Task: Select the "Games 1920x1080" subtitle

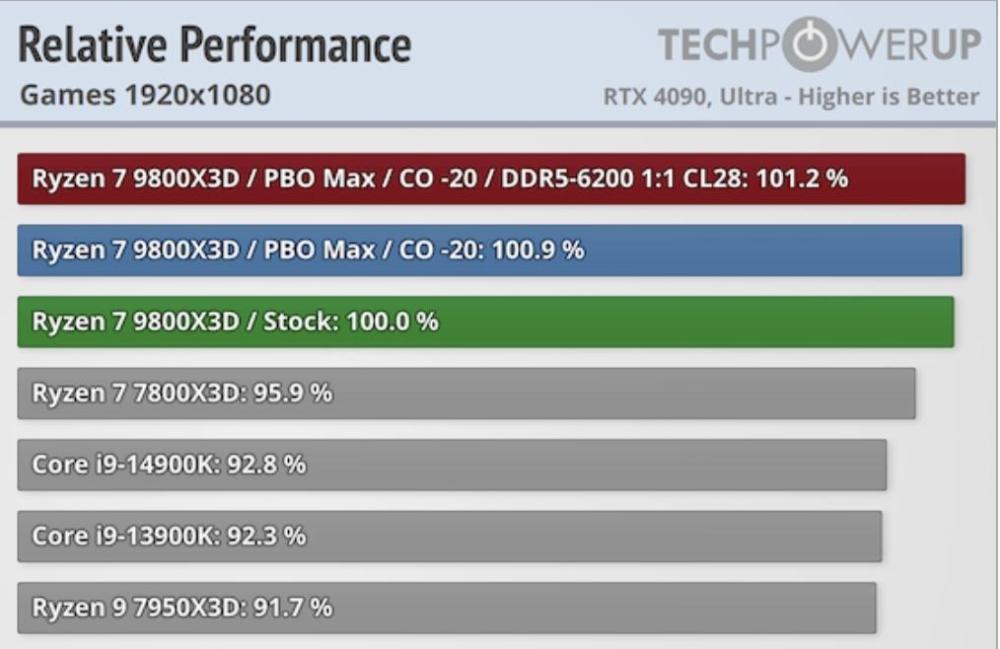Action: point(145,96)
